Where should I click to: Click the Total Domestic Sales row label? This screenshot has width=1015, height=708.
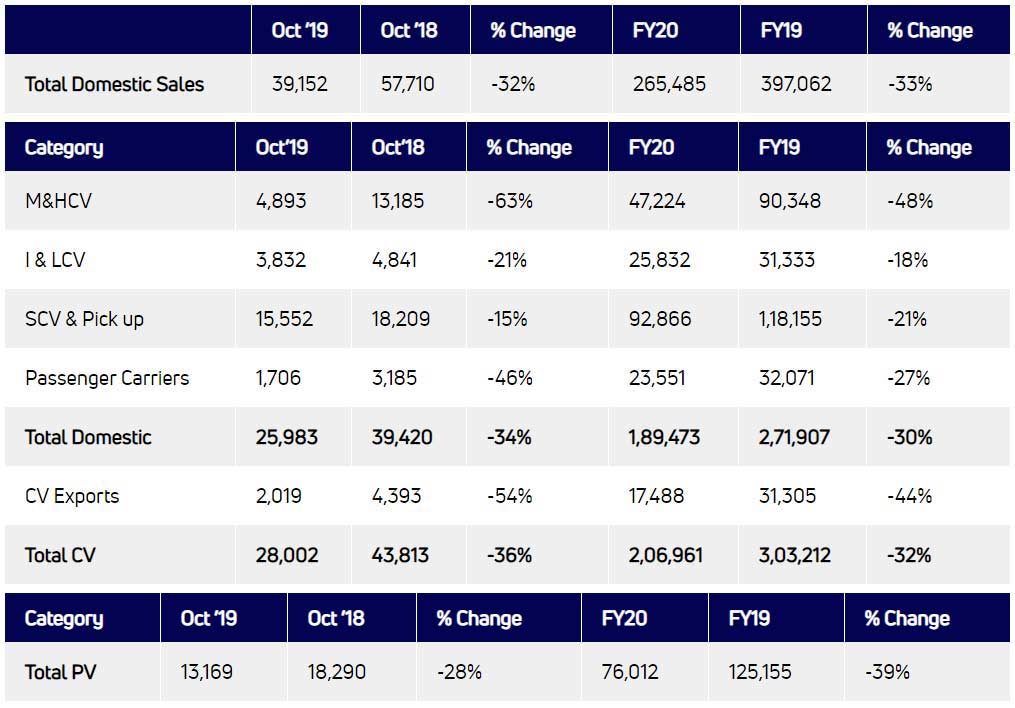114,84
